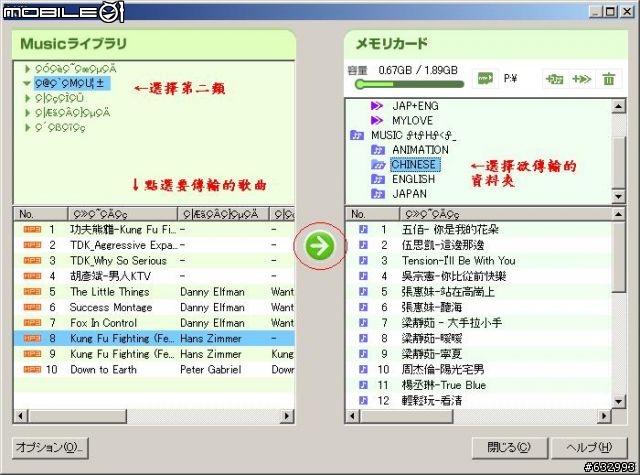Click MP3 icon of Down to Earth
The width and height of the screenshot is (640, 475).
pyautogui.click(x=32, y=369)
